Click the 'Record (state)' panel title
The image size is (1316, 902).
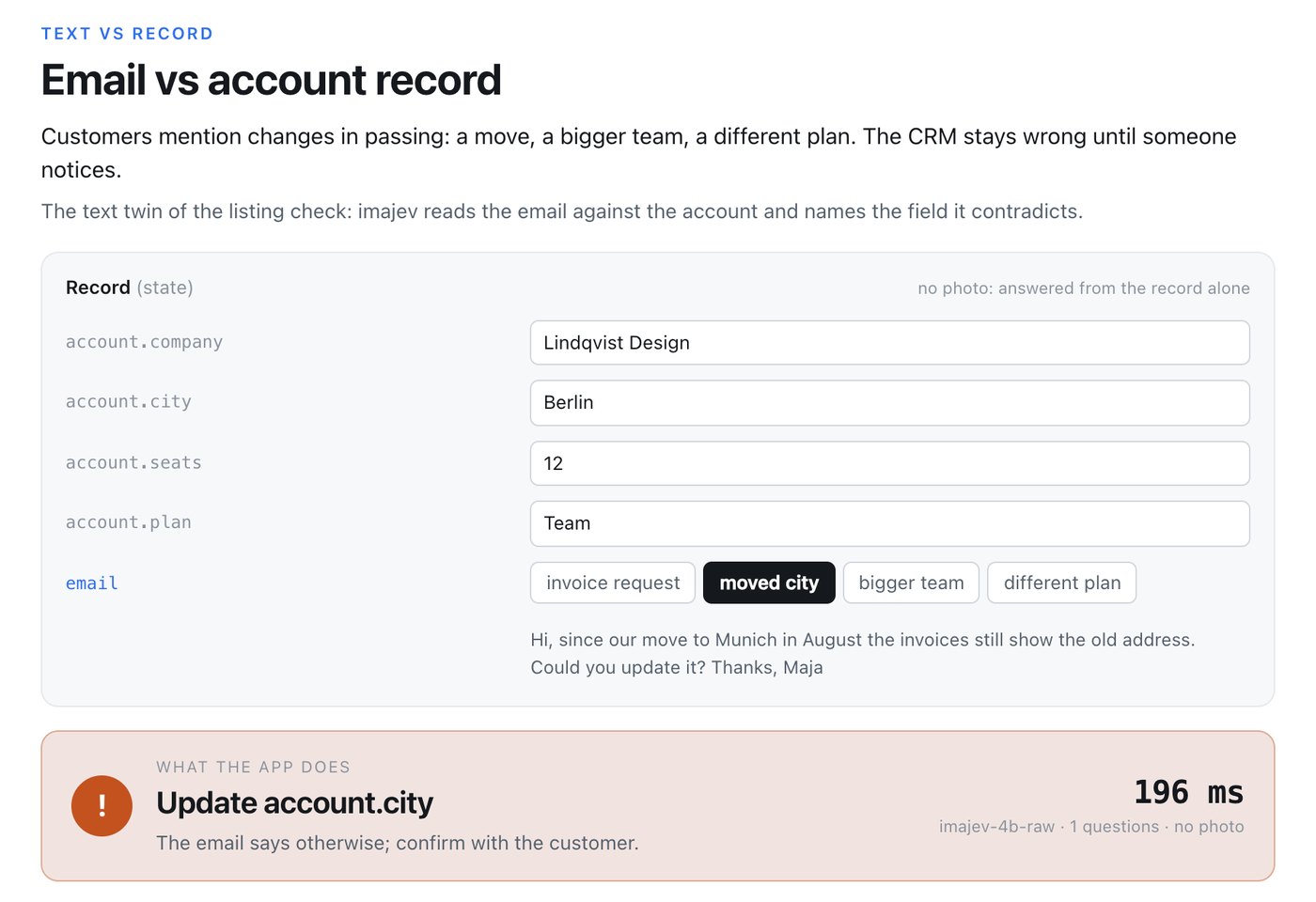coord(129,288)
